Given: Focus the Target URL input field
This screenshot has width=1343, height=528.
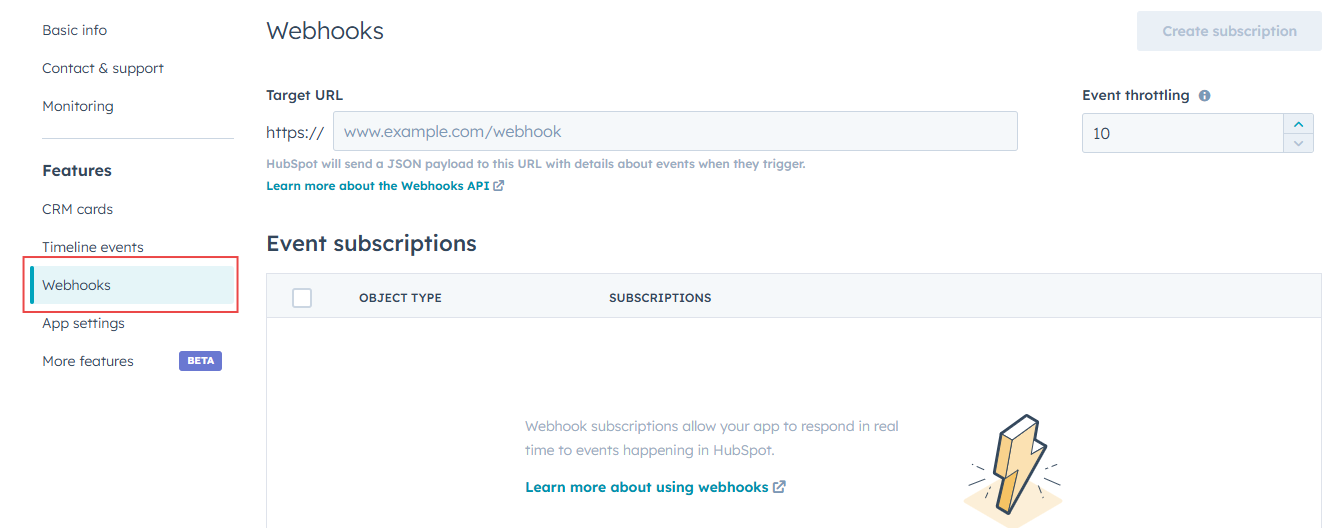Looking at the screenshot, I should pos(675,131).
